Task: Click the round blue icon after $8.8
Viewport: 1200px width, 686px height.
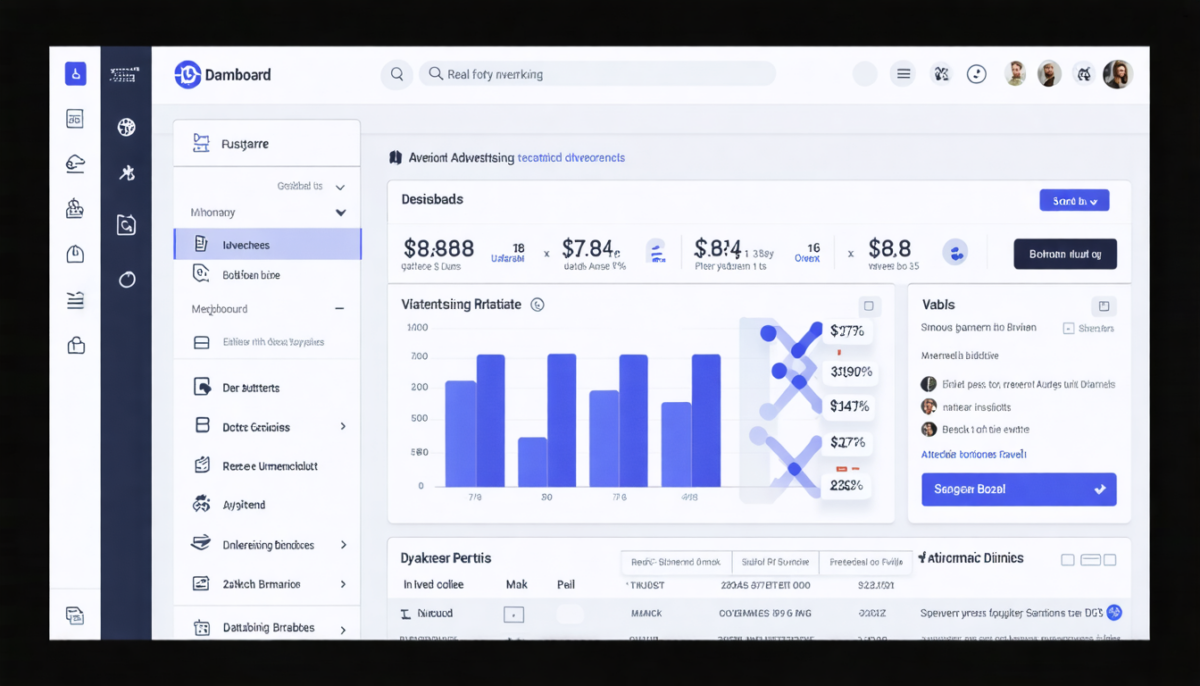Action: click(x=955, y=252)
